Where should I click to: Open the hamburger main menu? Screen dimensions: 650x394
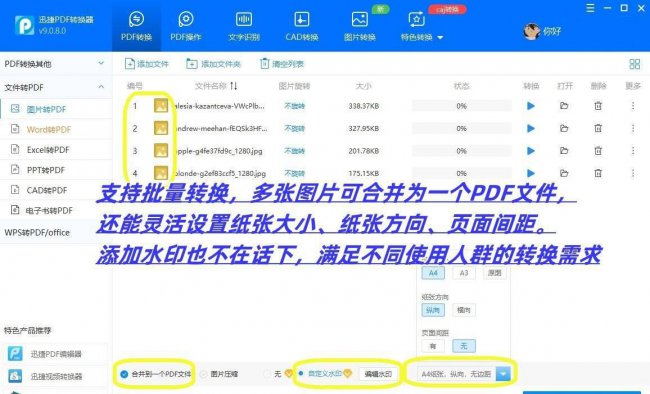pos(590,8)
